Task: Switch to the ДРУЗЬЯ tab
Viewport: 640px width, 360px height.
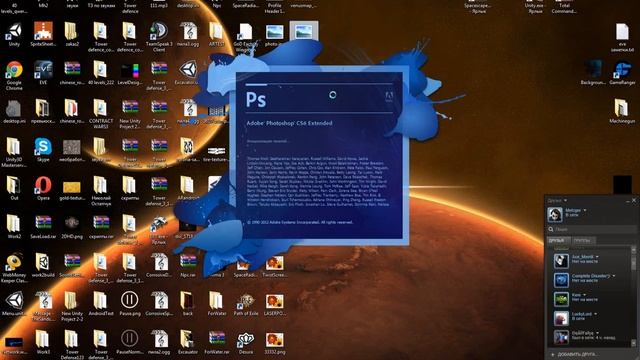Action: (x=558, y=240)
